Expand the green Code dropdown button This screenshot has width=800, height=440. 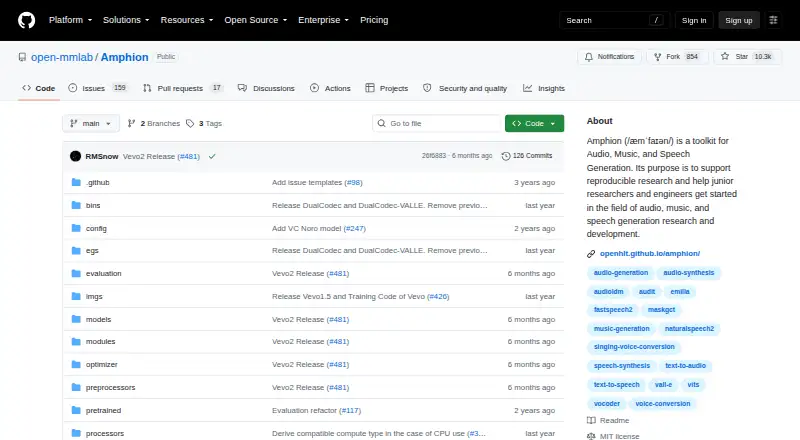(x=534, y=124)
